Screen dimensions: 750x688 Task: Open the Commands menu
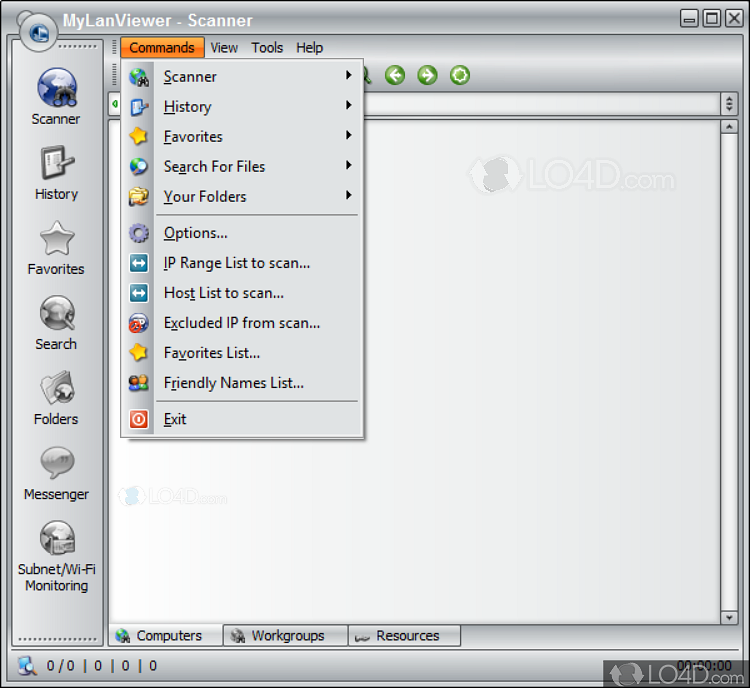(x=162, y=47)
